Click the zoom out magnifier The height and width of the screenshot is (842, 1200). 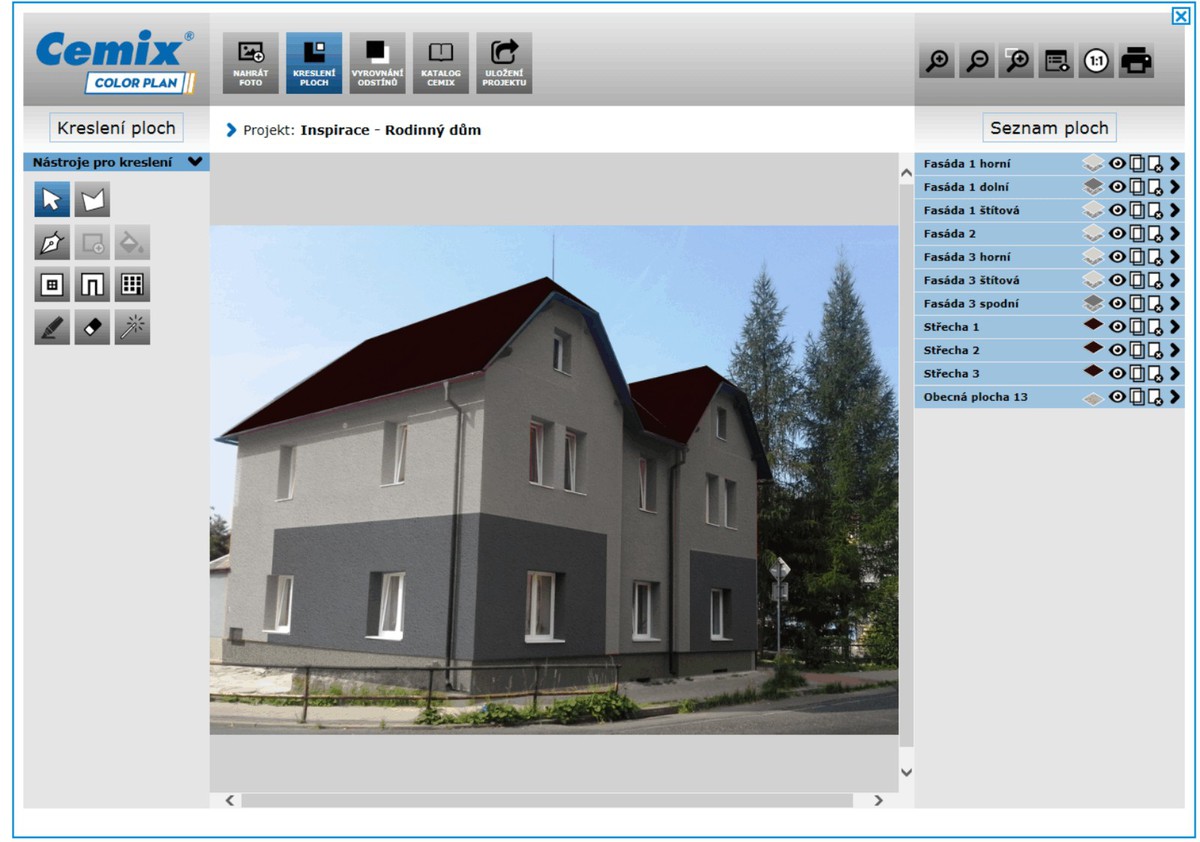click(x=977, y=61)
